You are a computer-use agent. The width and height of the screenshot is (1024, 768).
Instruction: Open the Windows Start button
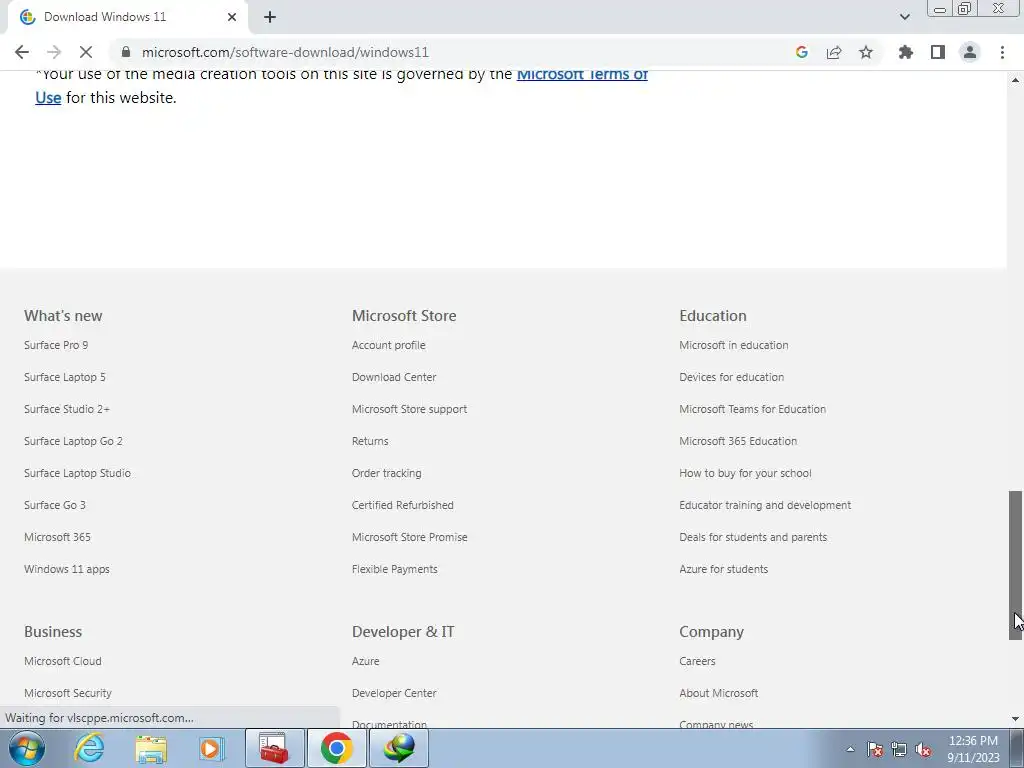point(27,748)
